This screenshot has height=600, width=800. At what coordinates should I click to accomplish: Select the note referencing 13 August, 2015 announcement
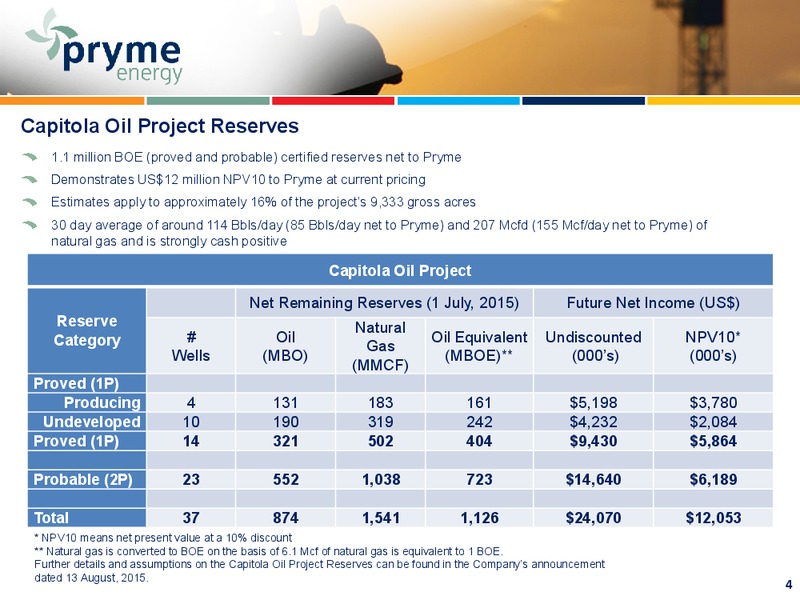tap(319, 571)
